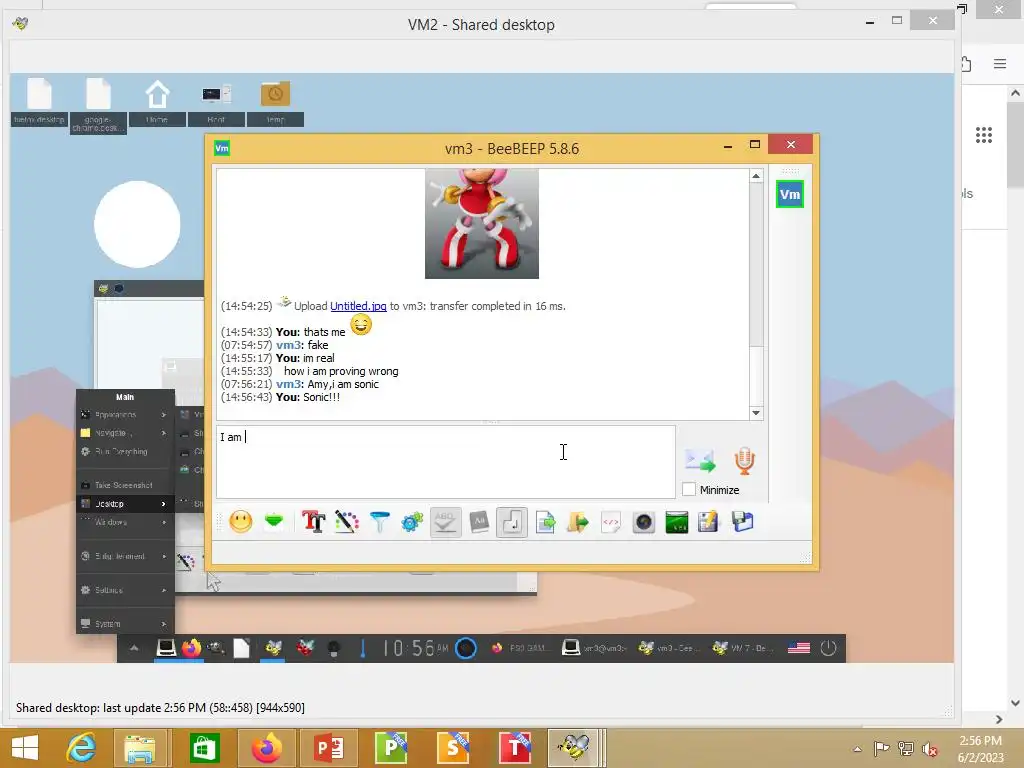This screenshot has width=1024, height=768.
Task: Click the message input field with 'I am'
Action: [x=445, y=462]
